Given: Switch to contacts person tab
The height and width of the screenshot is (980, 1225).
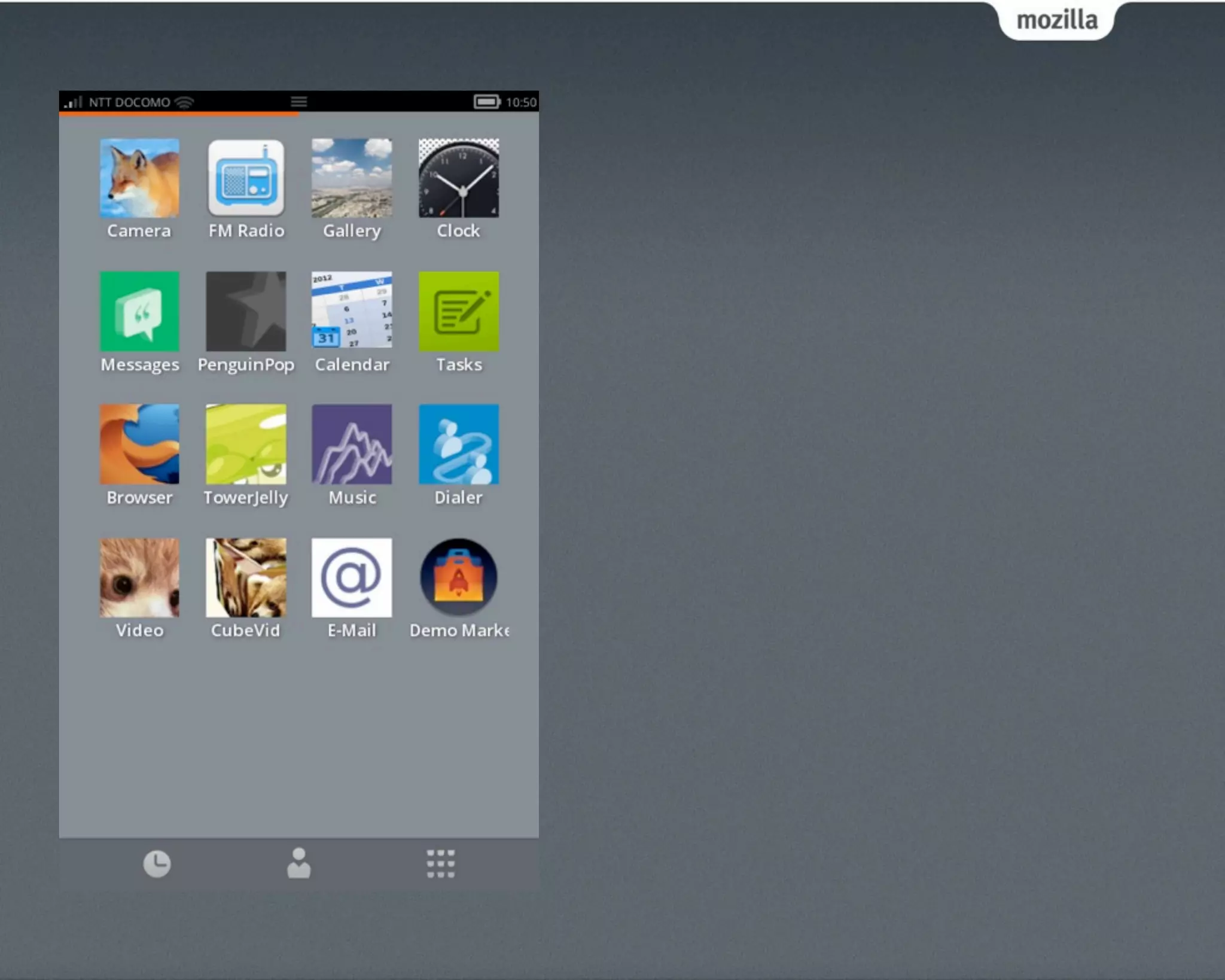Looking at the screenshot, I should click(298, 864).
